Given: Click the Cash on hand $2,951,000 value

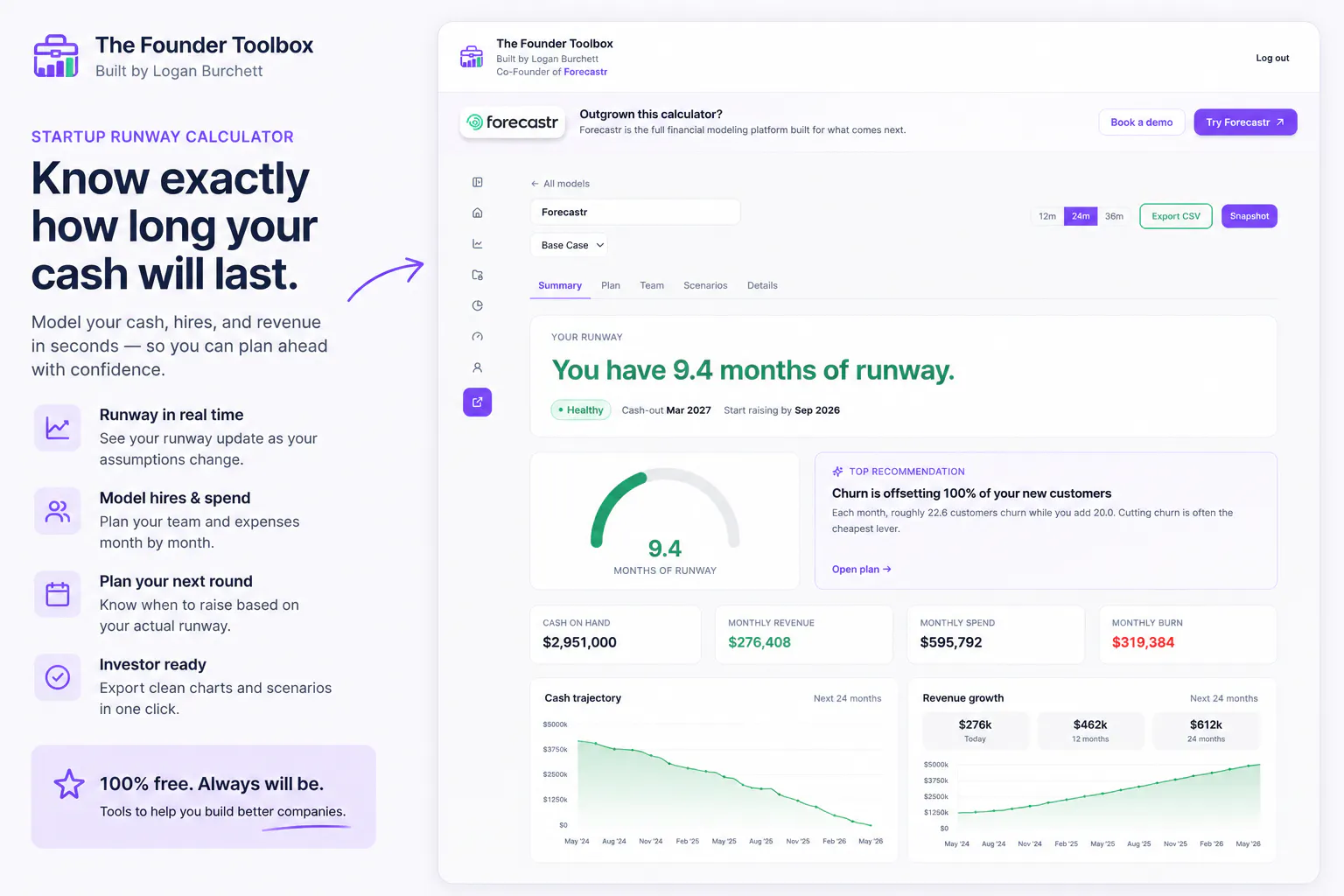Looking at the screenshot, I should click(579, 642).
